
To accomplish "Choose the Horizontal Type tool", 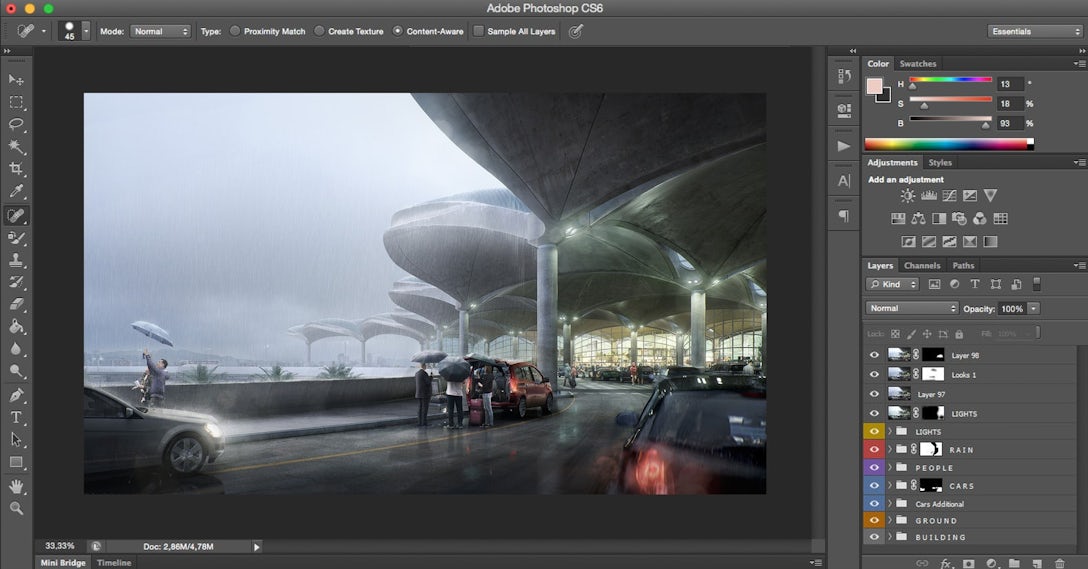I will coord(17,417).
